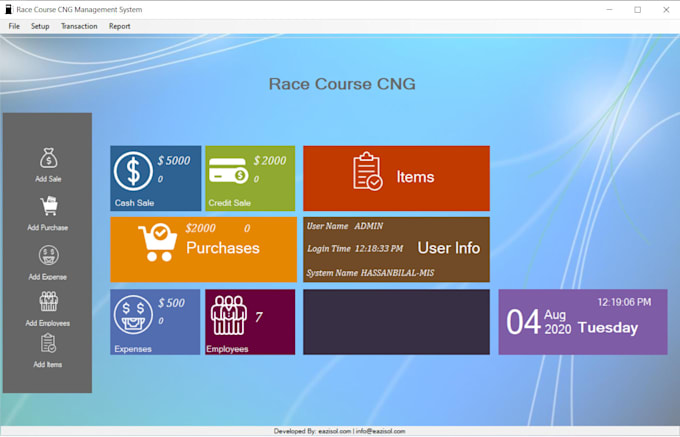Click the people icon on Employees tile
The width and height of the screenshot is (680, 437).
tap(229, 315)
